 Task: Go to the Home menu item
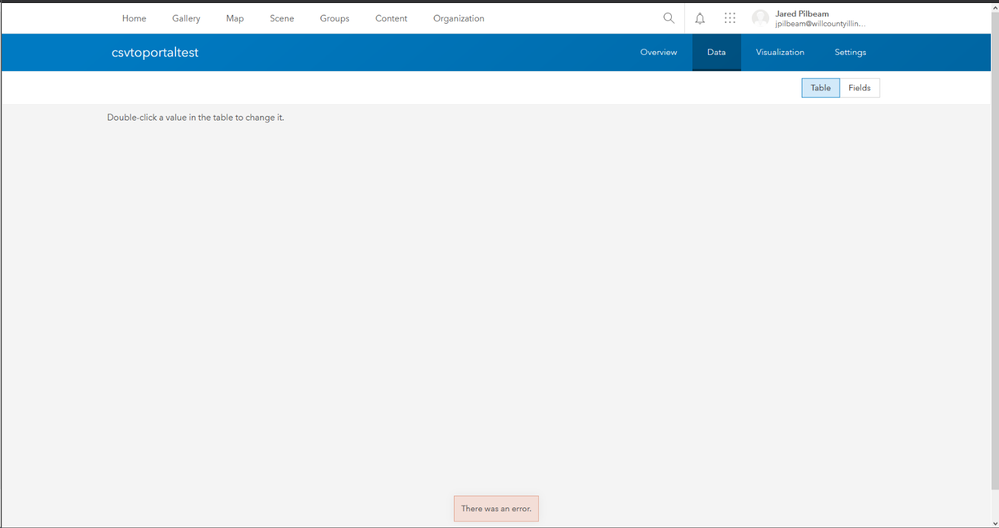coord(134,18)
